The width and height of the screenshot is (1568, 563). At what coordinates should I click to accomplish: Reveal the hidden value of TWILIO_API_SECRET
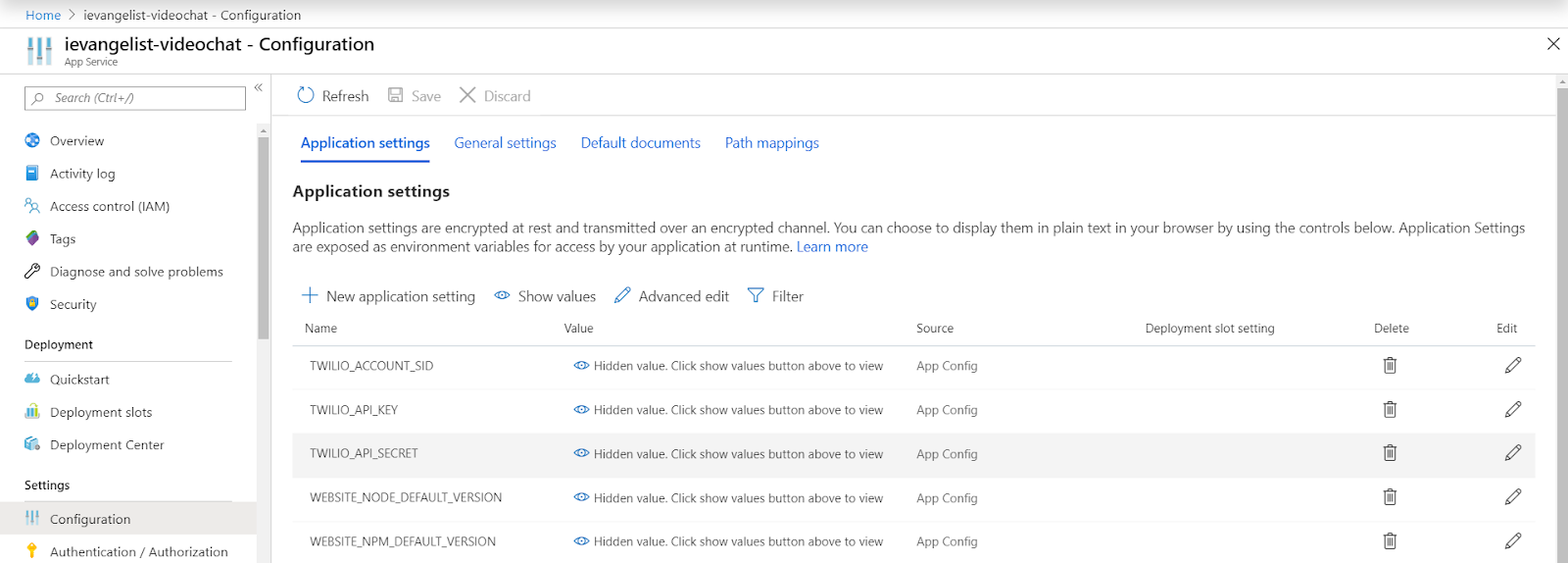pyautogui.click(x=581, y=453)
